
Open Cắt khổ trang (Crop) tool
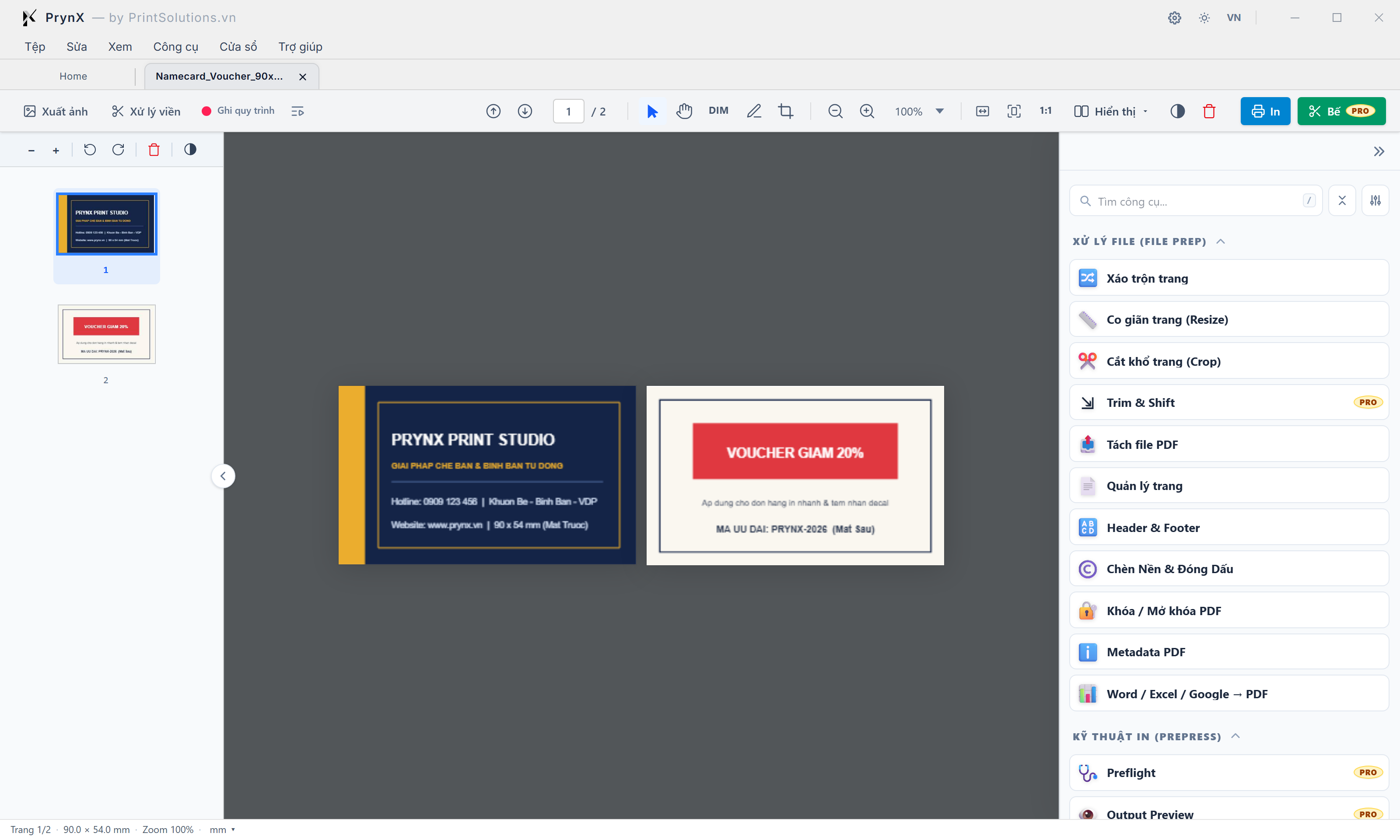tap(1228, 361)
